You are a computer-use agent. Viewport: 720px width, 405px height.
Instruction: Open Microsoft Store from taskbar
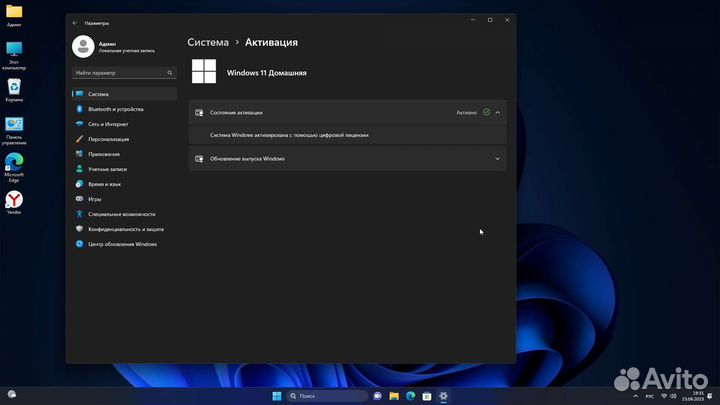(x=427, y=396)
